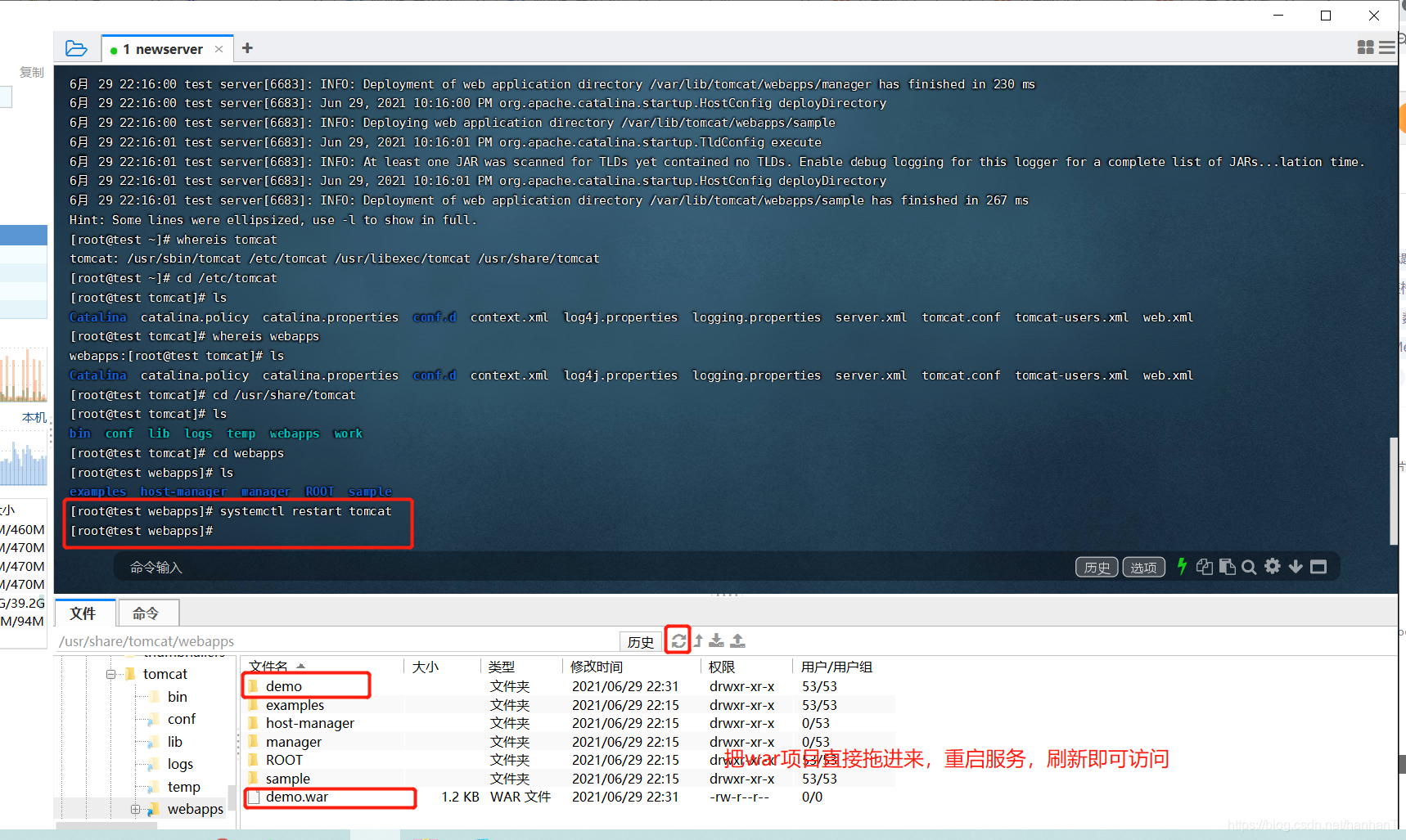Image resolution: width=1406 pixels, height=840 pixels.
Task: Select conf folder in the tree
Action: point(182,719)
